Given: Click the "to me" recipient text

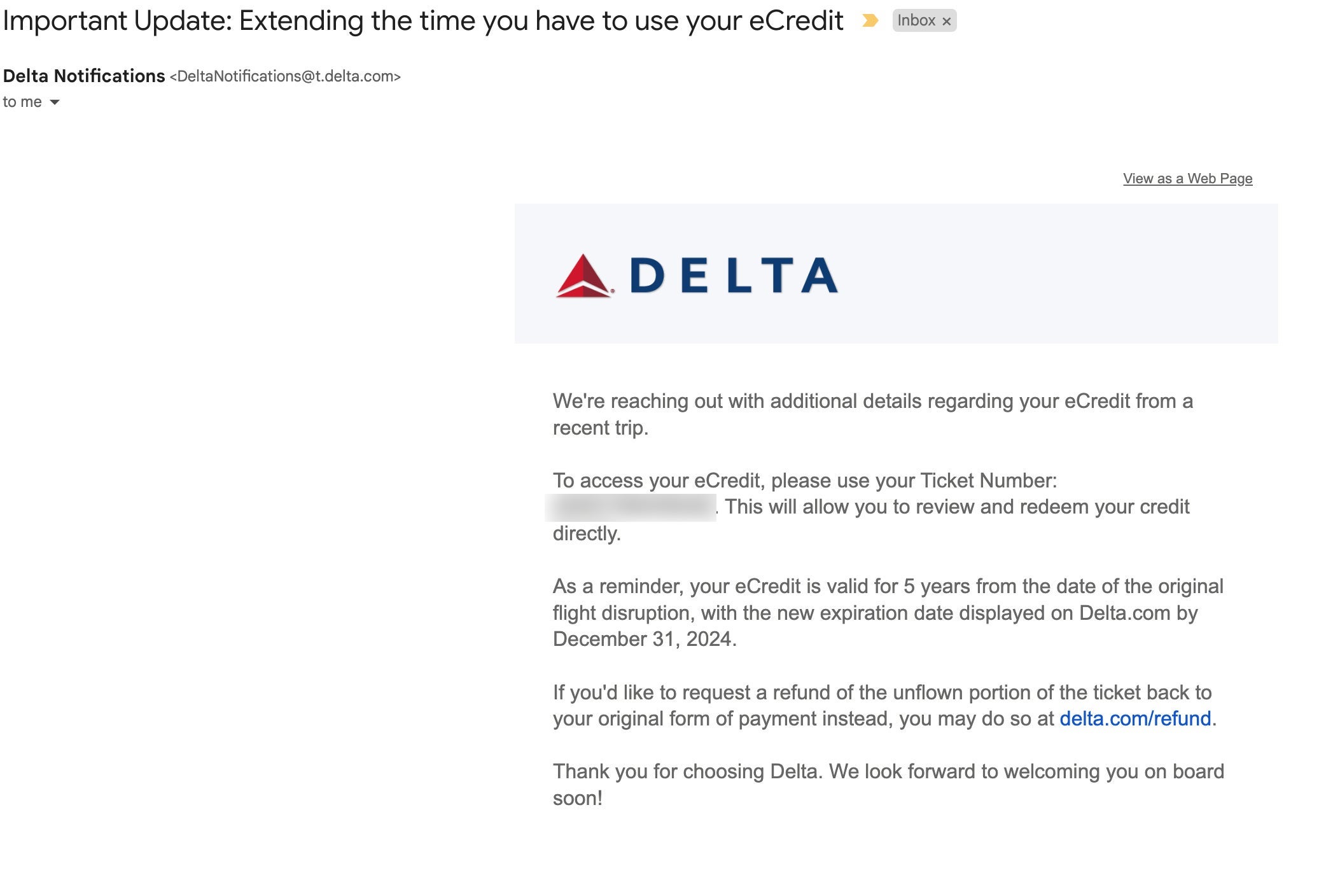Looking at the screenshot, I should pyautogui.click(x=22, y=102).
